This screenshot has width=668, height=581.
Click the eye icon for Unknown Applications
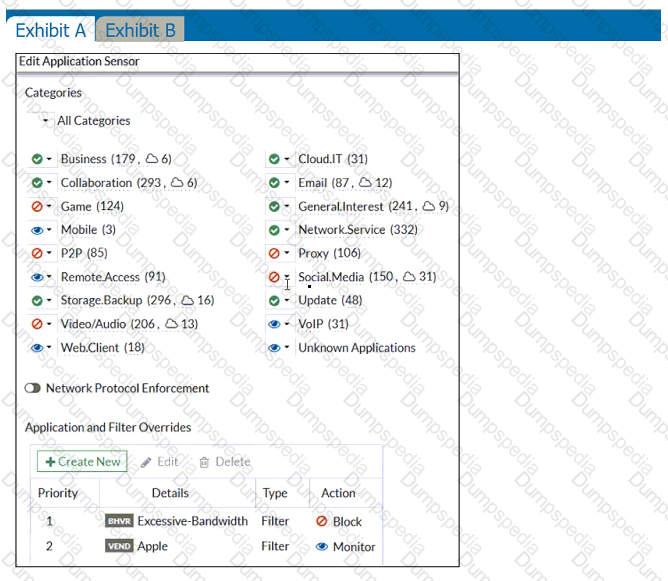pos(274,348)
